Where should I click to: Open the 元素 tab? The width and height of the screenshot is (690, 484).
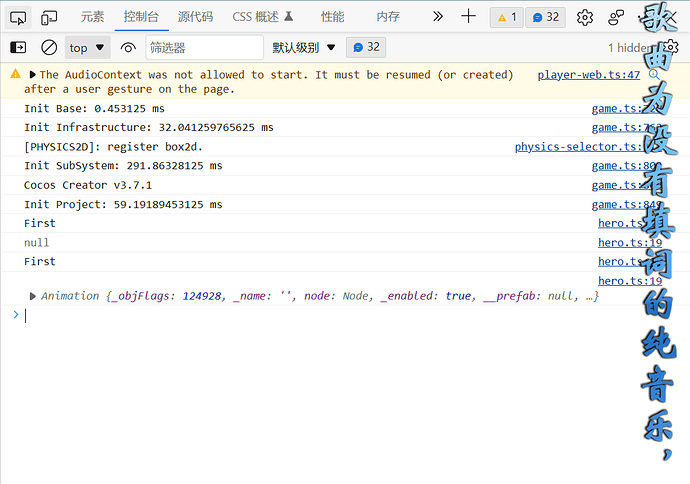(x=92, y=17)
